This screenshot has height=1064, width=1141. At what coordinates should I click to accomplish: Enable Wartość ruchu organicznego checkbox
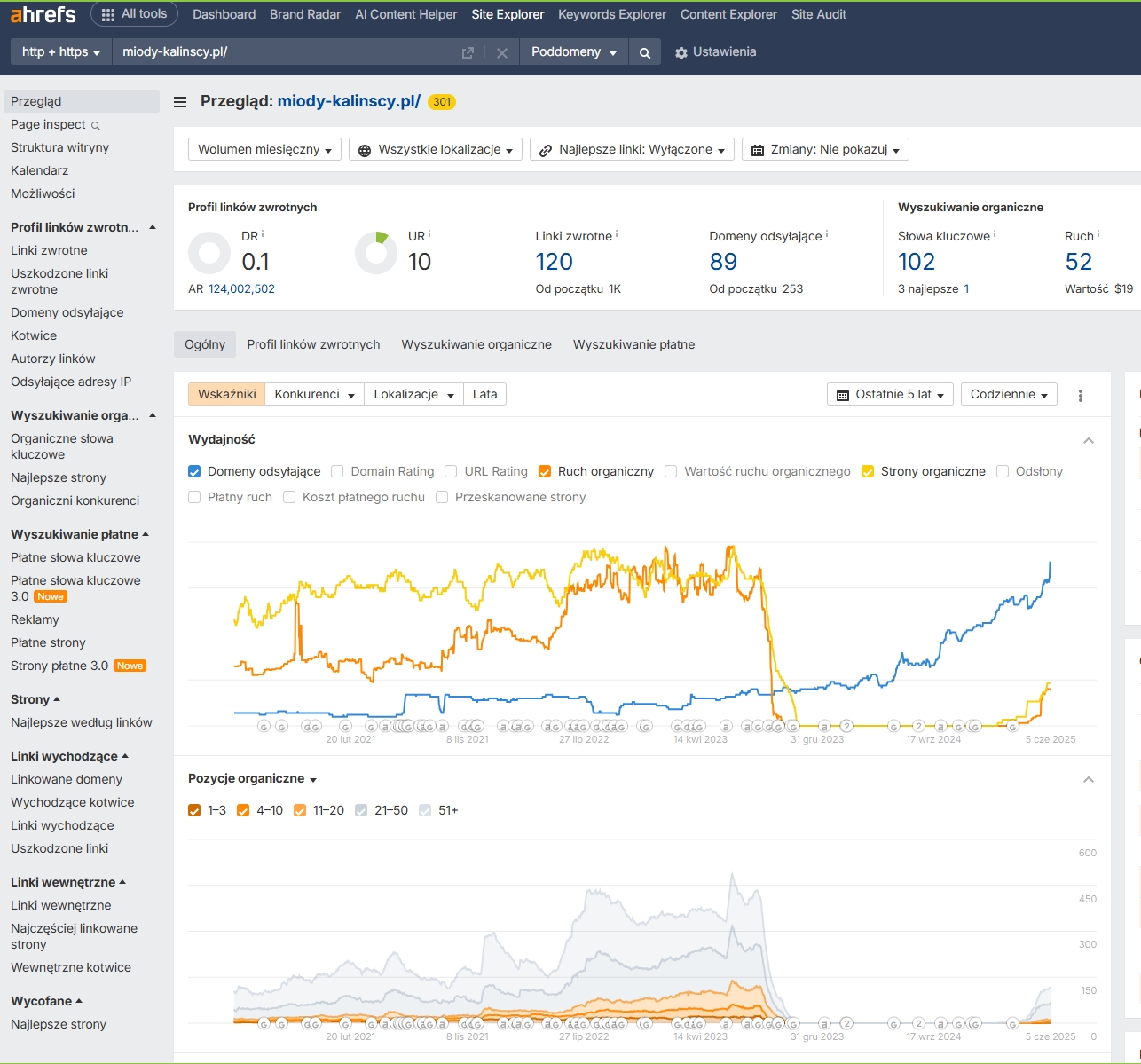pos(671,471)
